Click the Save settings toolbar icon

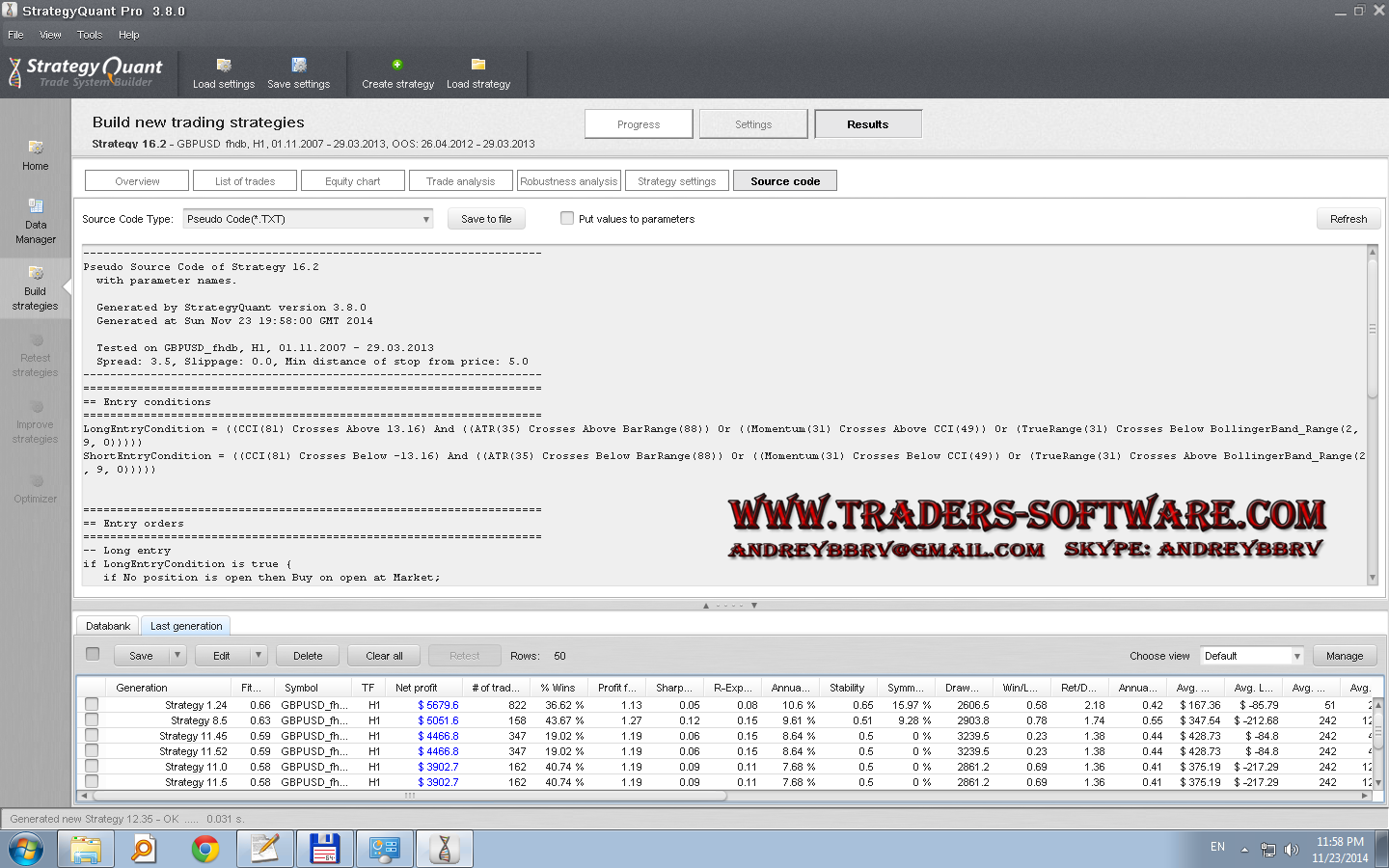point(299,66)
